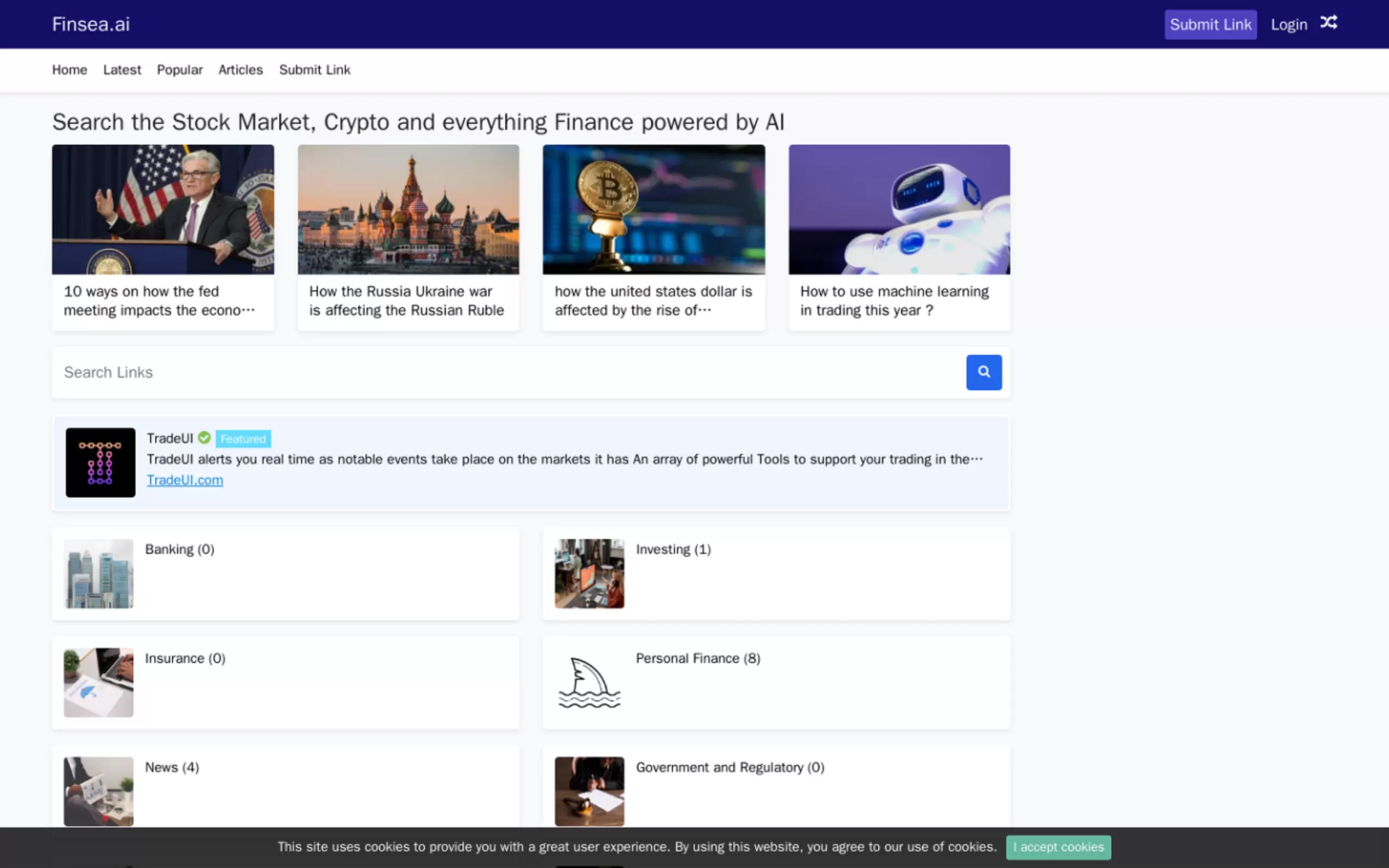The height and width of the screenshot is (868, 1389).
Task: Open the Articles navigation link
Action: 240,70
